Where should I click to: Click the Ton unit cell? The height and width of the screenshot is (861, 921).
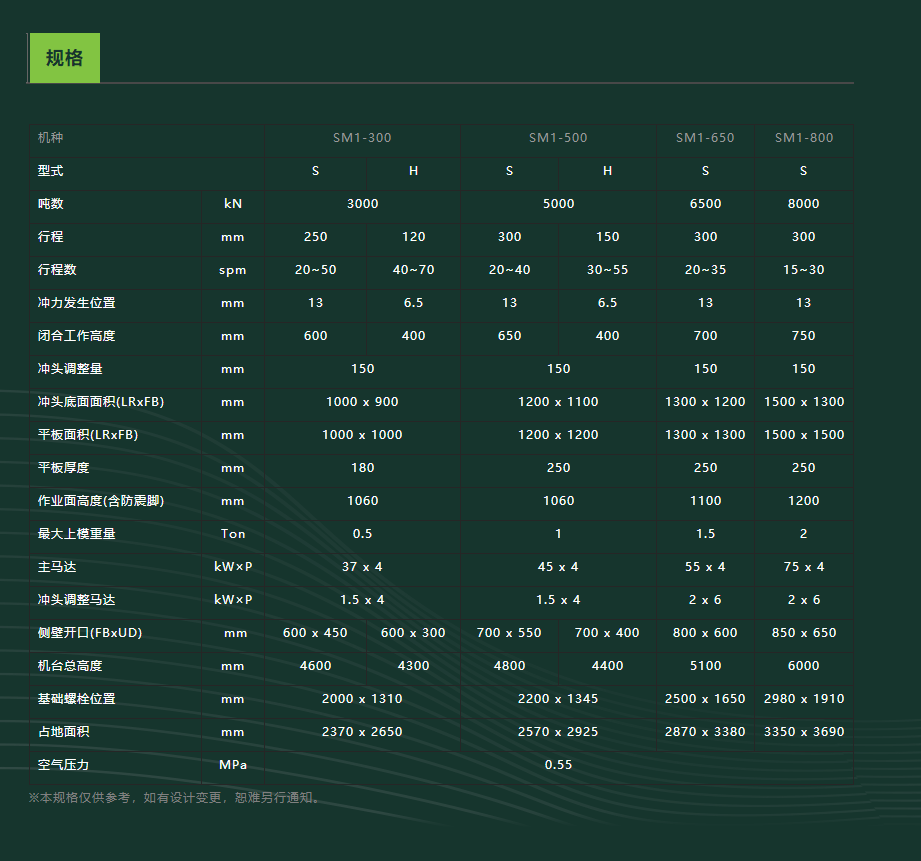pos(233,534)
